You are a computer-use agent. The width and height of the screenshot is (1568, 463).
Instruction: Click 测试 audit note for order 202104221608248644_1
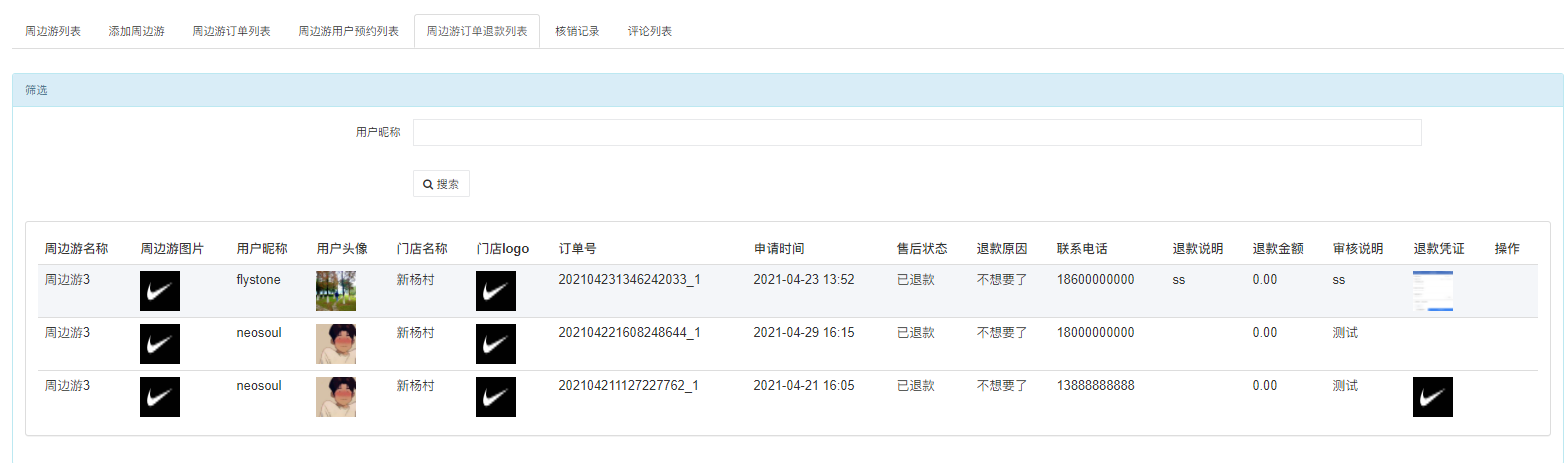point(1345,332)
